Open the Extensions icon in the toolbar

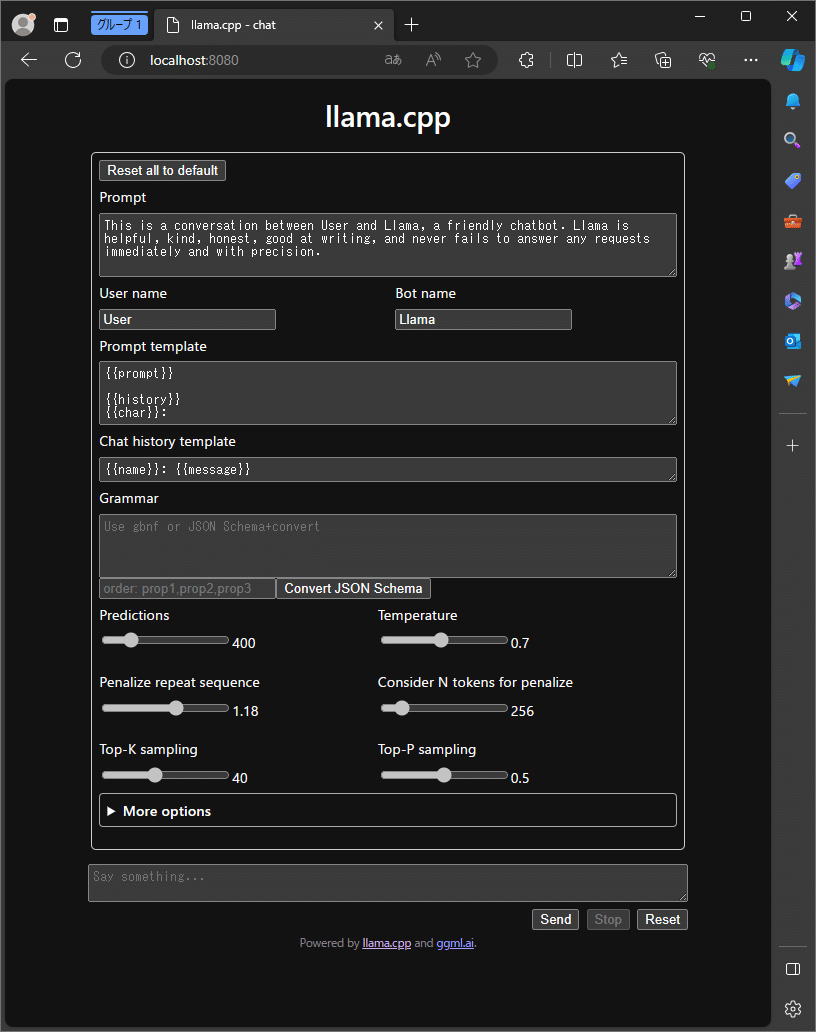(526, 60)
